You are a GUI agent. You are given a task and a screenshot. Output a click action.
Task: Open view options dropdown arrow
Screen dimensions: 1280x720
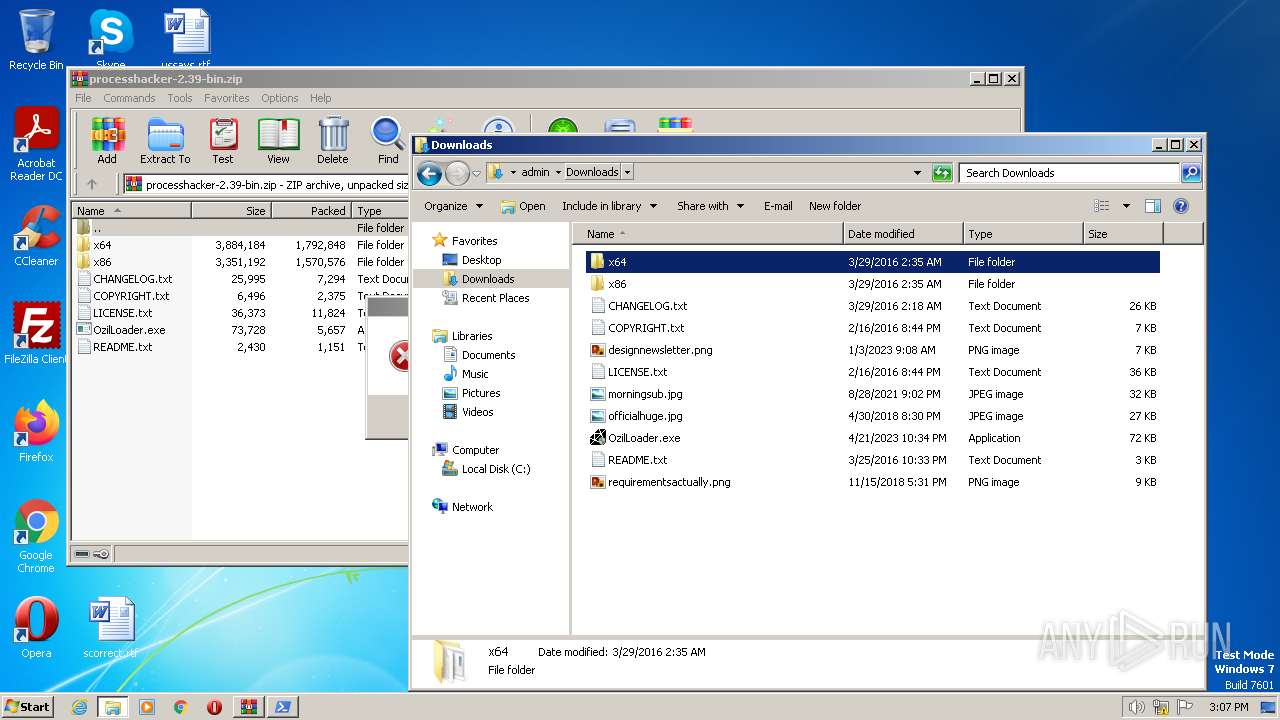coord(1126,206)
